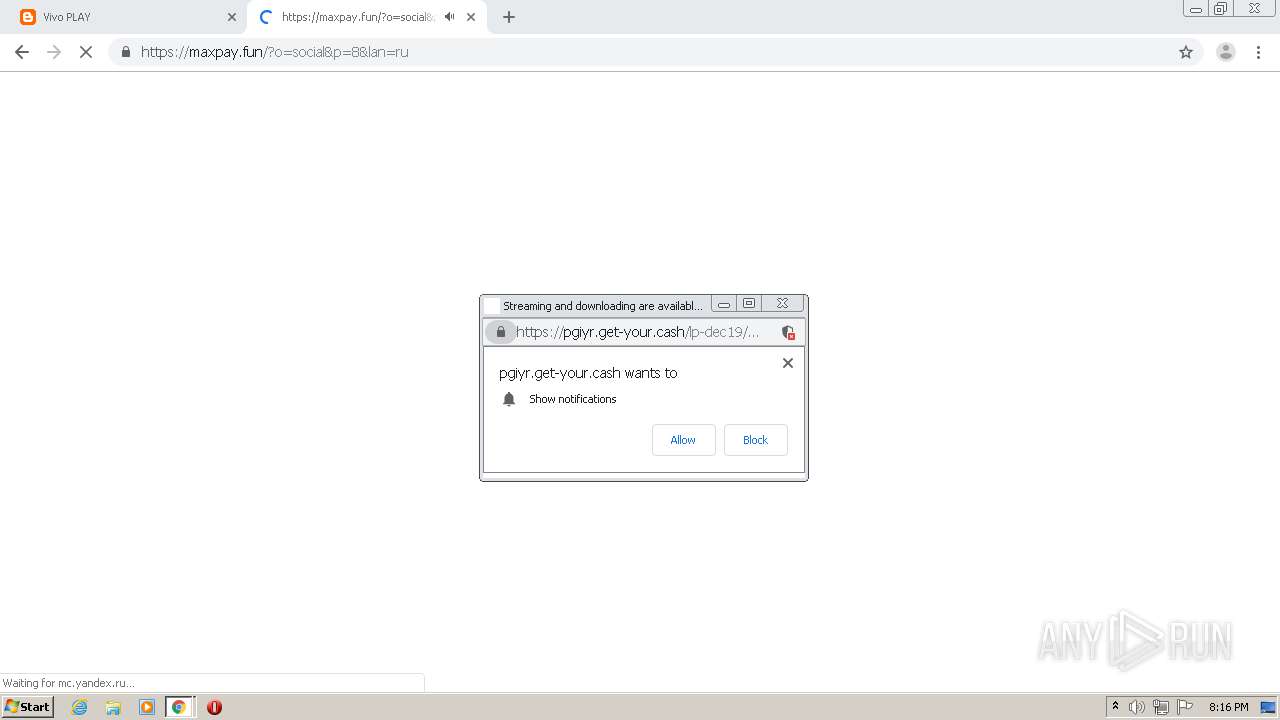Mute the audio-playing tab speaker icon
This screenshot has width=1280, height=720.
(x=450, y=17)
